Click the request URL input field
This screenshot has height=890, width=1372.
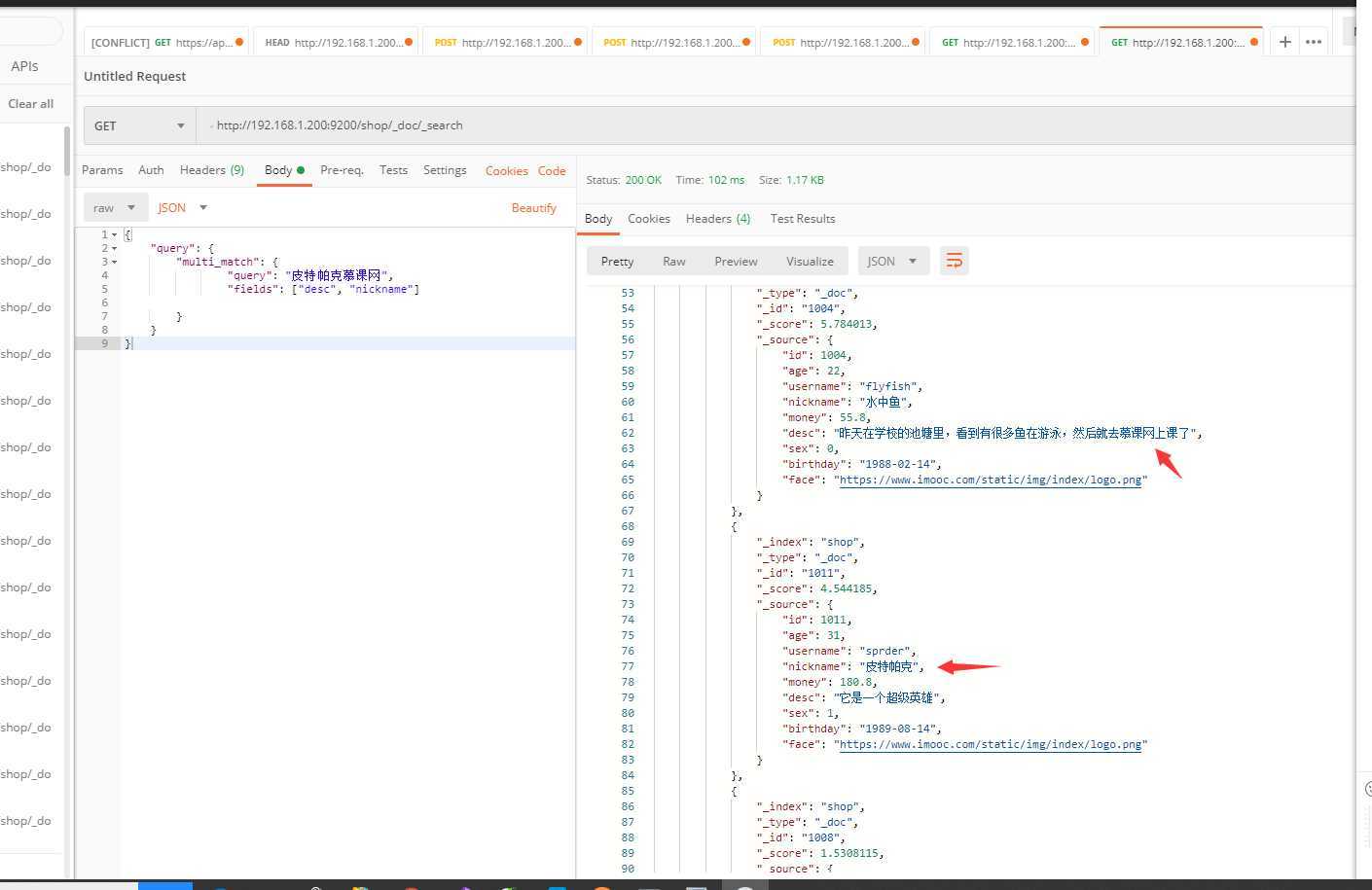point(776,125)
